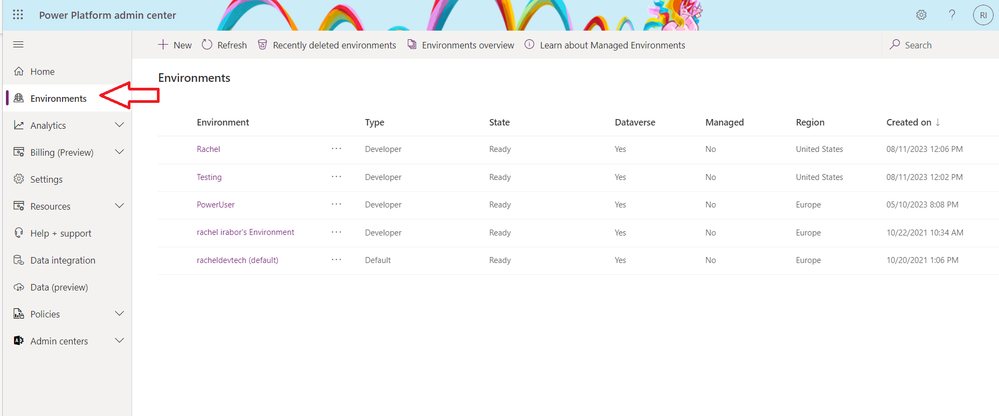
Task: Open the Rachel environment link
Action: click(208, 149)
